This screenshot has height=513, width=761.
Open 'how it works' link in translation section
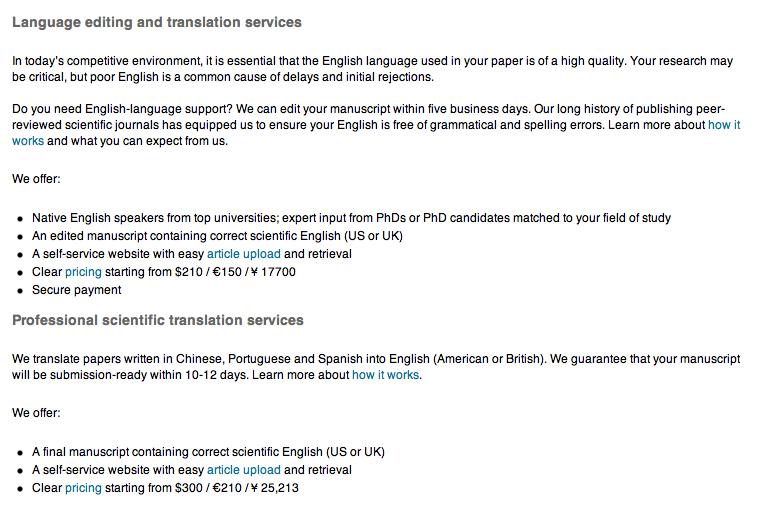click(385, 375)
